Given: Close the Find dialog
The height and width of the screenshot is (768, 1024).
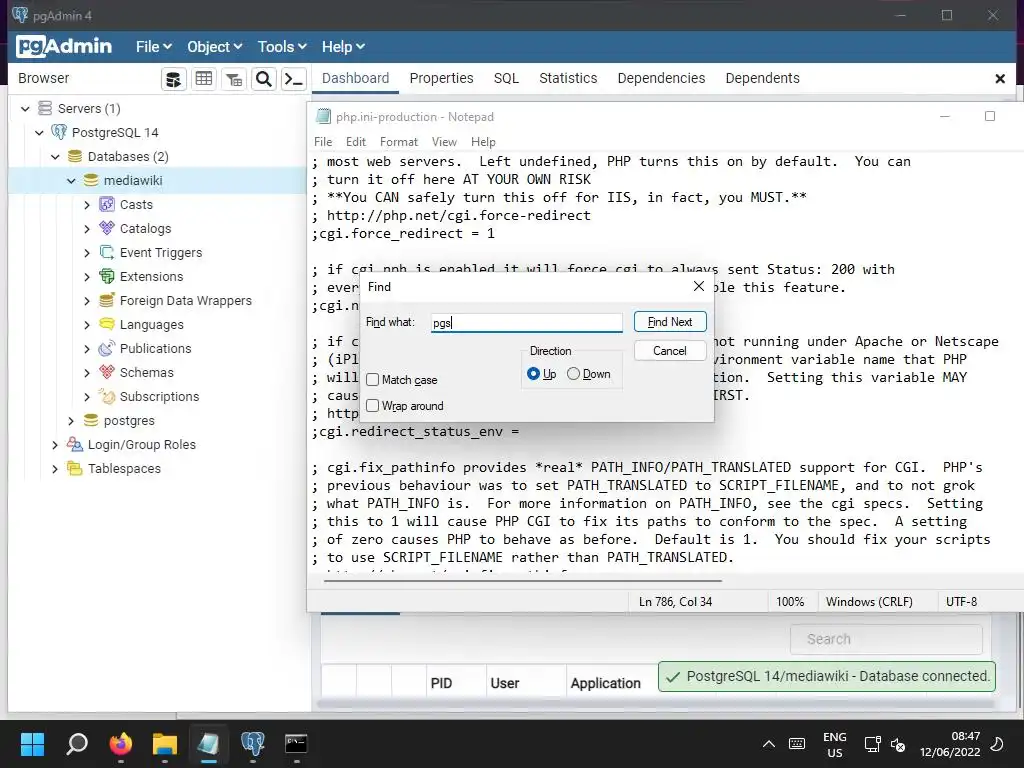Looking at the screenshot, I should click(699, 286).
